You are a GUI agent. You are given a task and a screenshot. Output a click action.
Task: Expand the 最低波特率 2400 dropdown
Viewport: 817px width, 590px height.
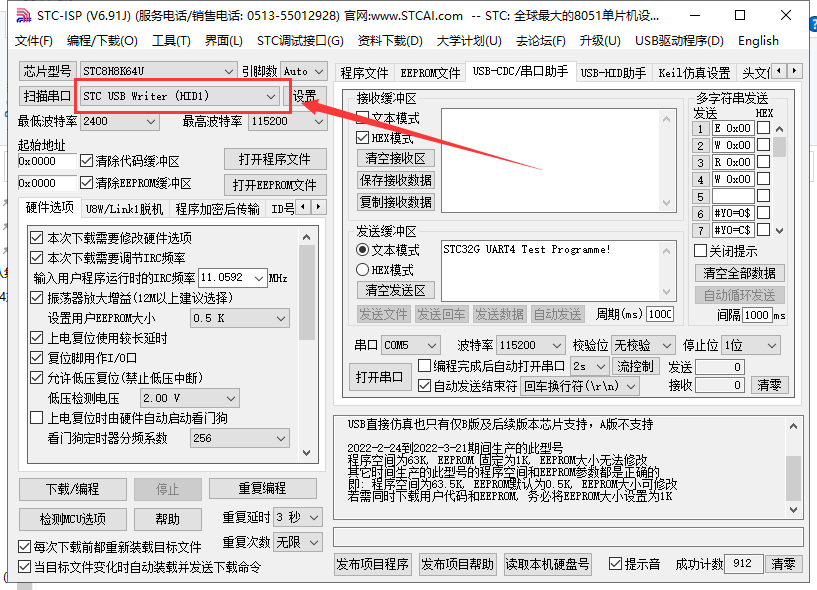point(151,121)
